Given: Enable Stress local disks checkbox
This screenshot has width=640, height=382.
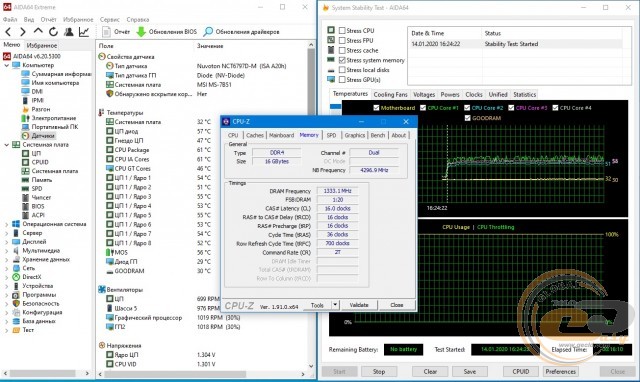Looking at the screenshot, I should click(342, 70).
